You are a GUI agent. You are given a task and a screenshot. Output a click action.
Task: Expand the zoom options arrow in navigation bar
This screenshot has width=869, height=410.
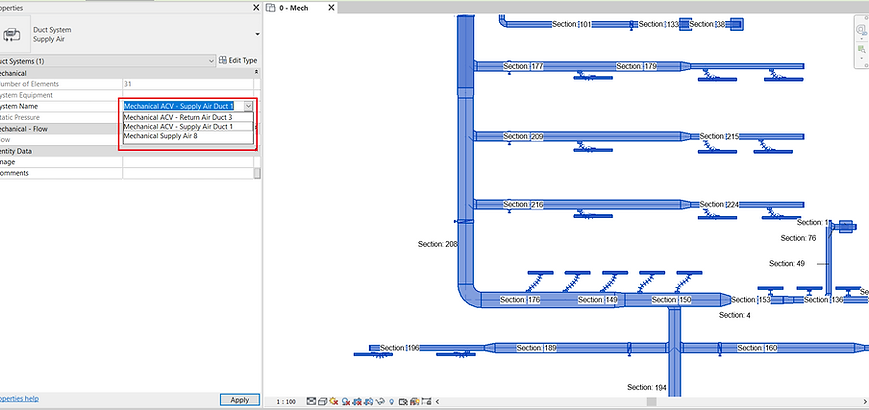tap(862, 58)
